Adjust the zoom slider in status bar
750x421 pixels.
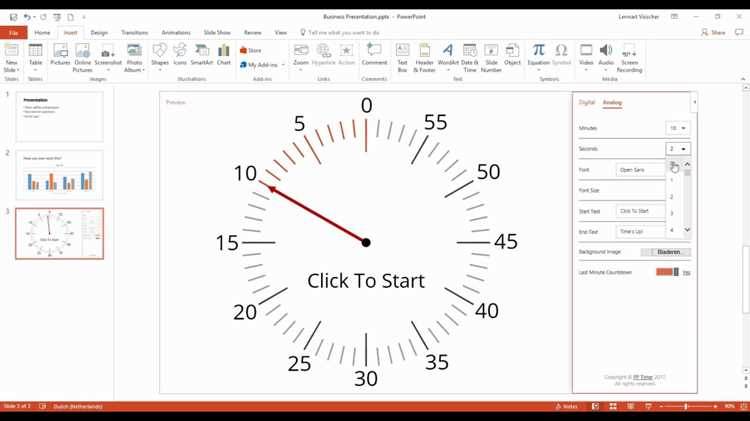pyautogui.click(x=685, y=406)
